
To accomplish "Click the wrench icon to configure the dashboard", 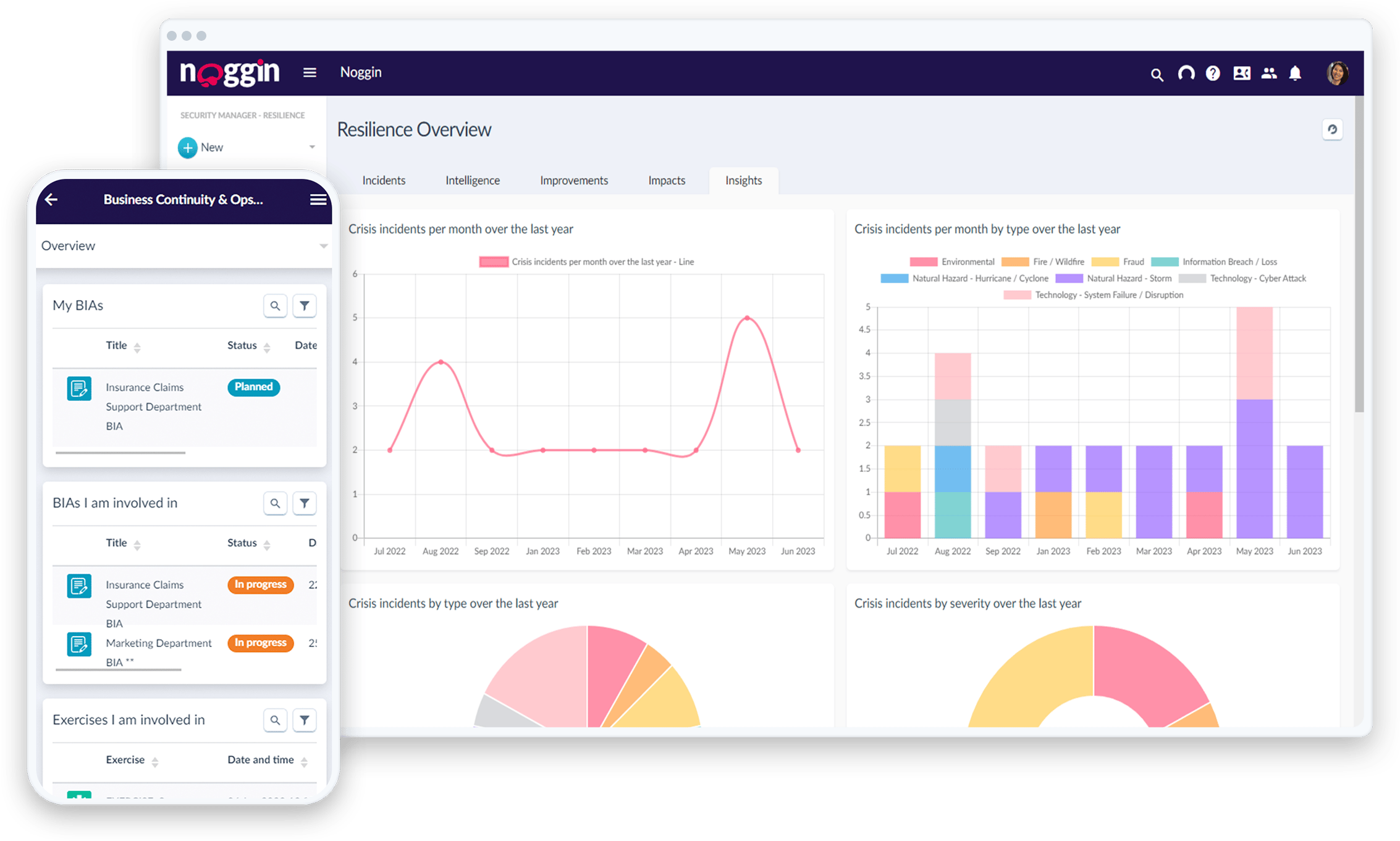I will pyautogui.click(x=1333, y=130).
